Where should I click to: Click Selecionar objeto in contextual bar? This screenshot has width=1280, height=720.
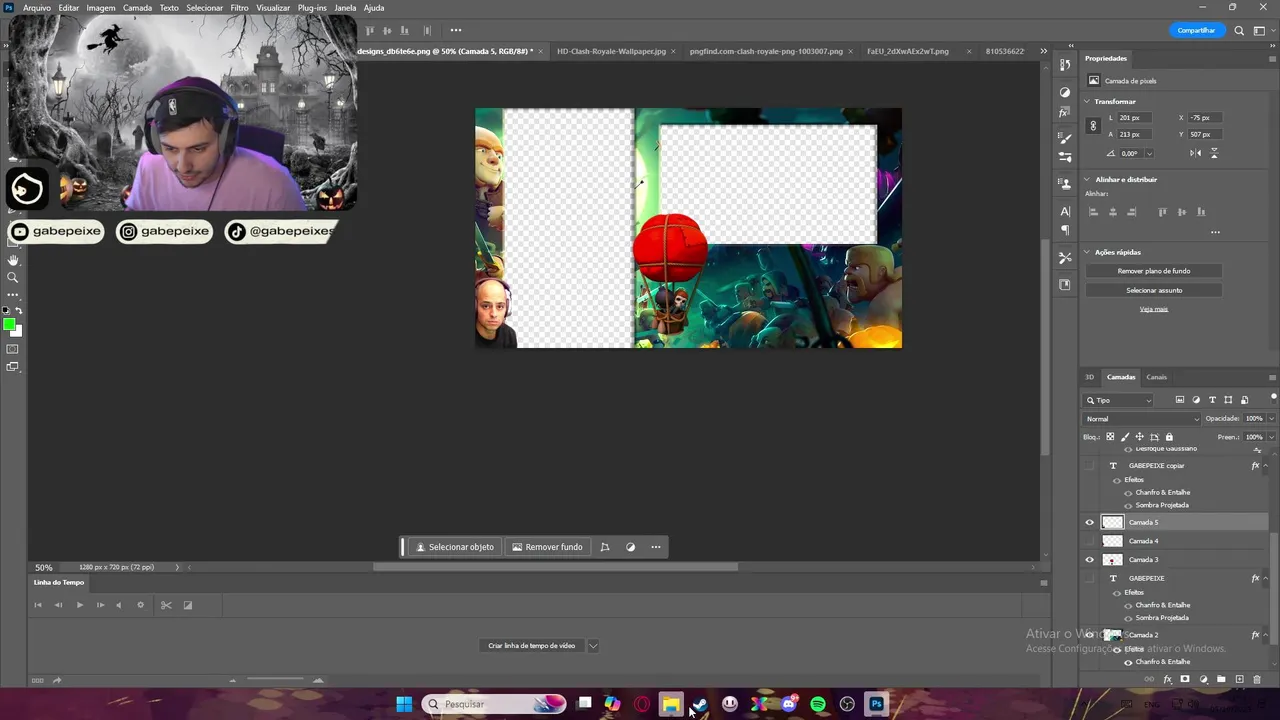455,547
